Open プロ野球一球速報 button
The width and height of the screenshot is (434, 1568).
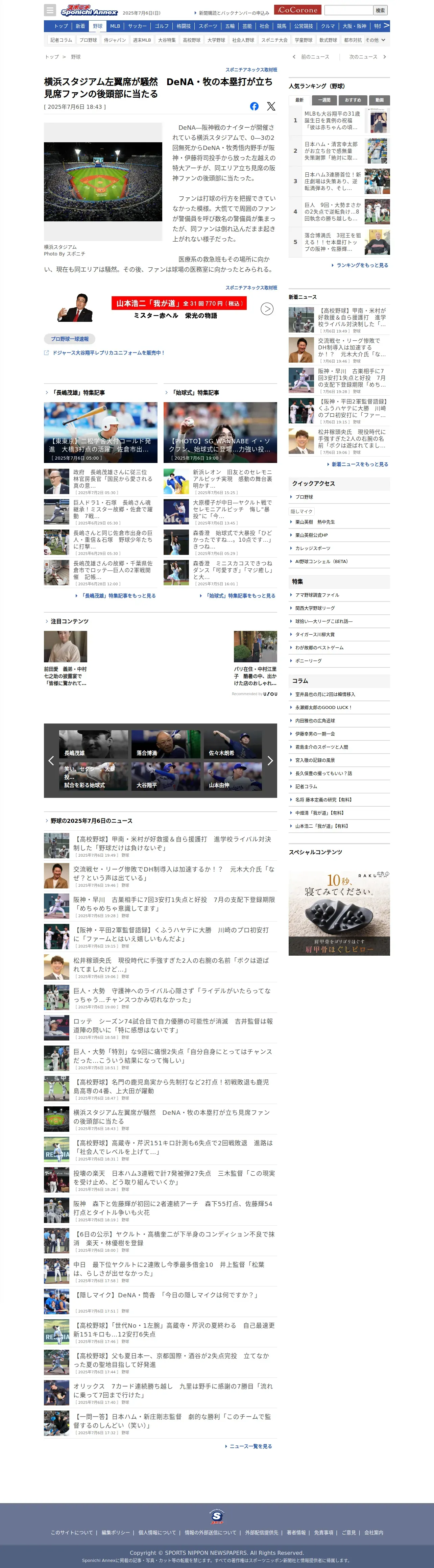pos(69,339)
